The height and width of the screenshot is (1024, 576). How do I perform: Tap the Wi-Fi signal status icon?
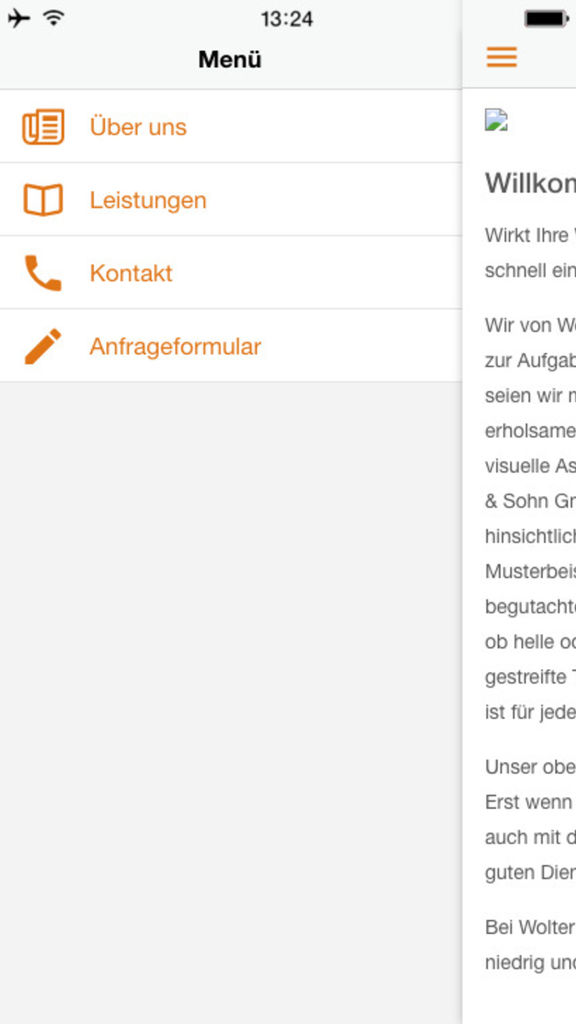54,18
